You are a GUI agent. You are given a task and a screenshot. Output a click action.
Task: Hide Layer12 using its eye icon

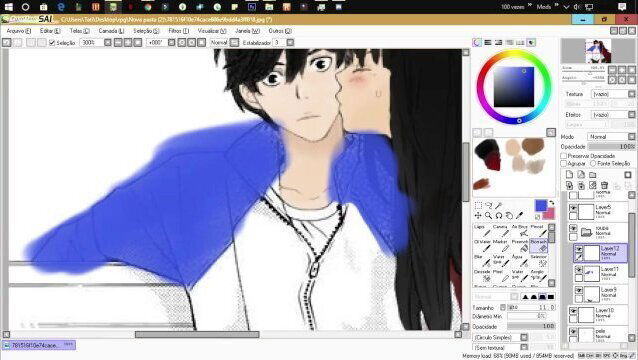[579, 249]
